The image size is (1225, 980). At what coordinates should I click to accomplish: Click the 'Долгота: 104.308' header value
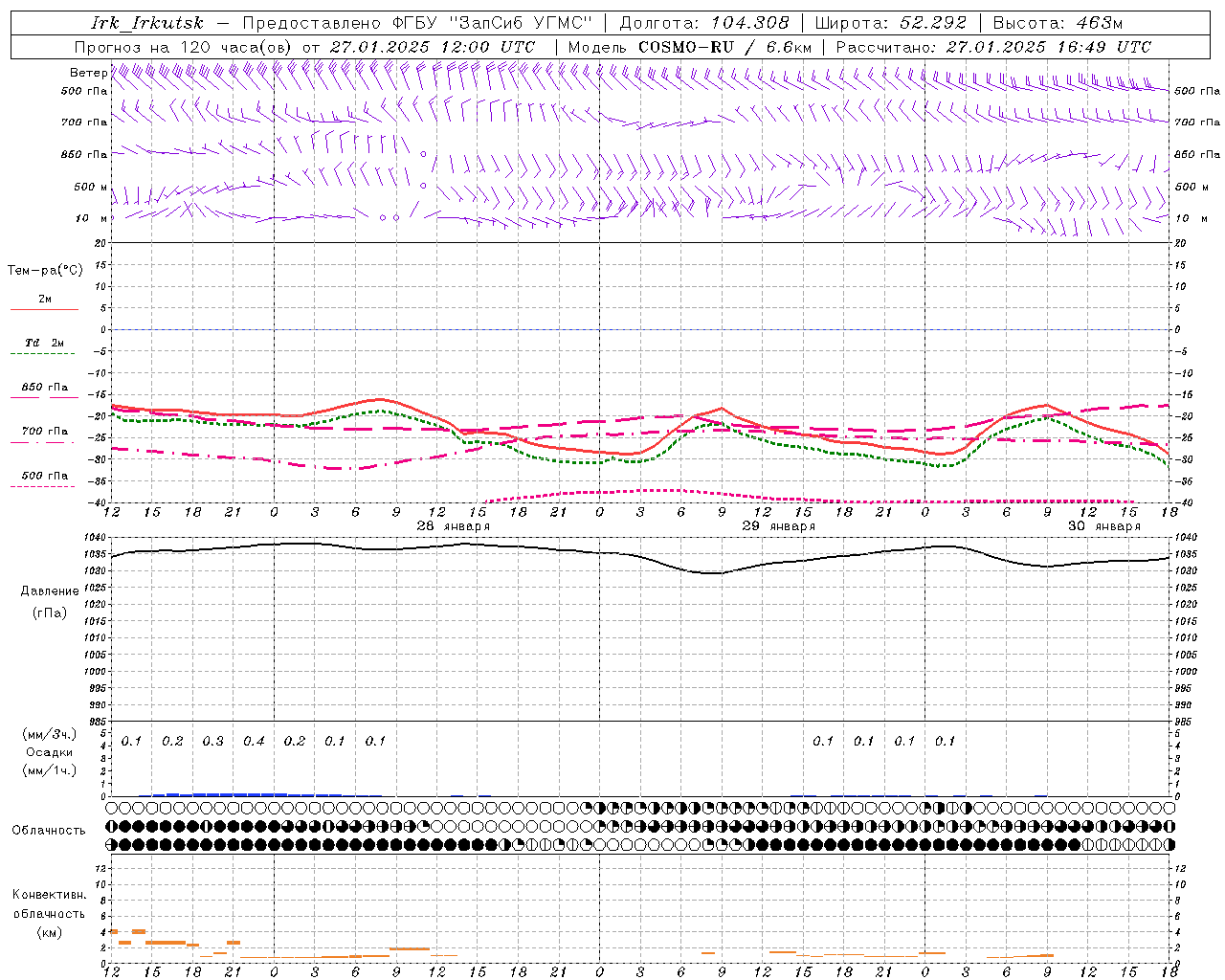point(704,23)
